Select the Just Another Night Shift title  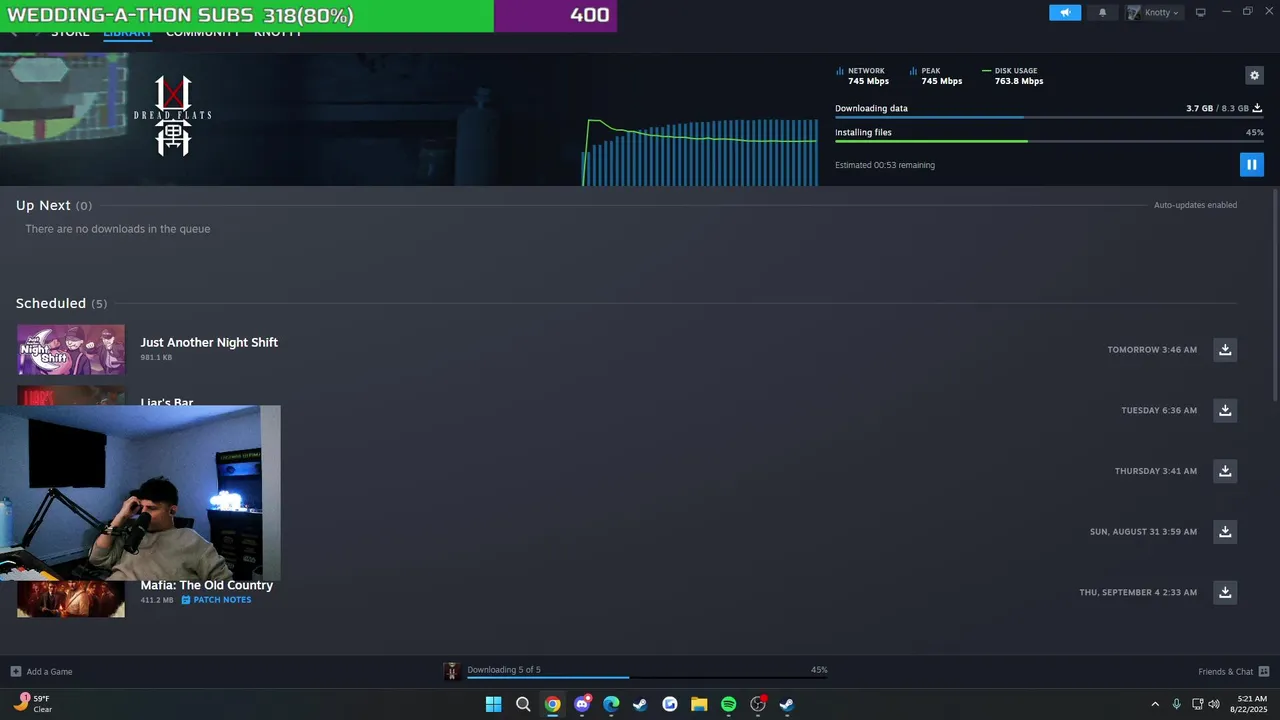[x=209, y=342]
